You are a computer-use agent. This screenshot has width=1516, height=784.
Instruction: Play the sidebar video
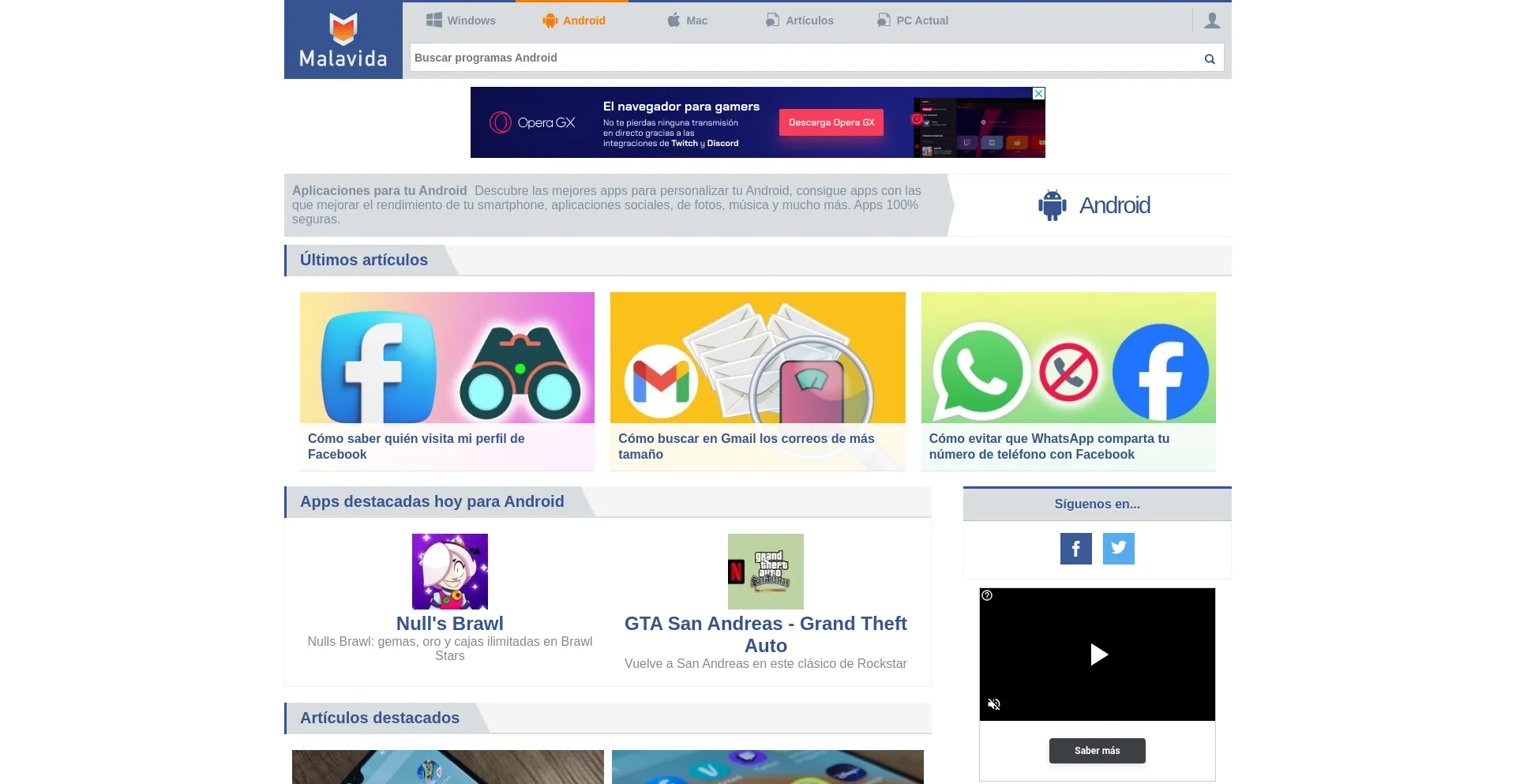[1098, 655]
